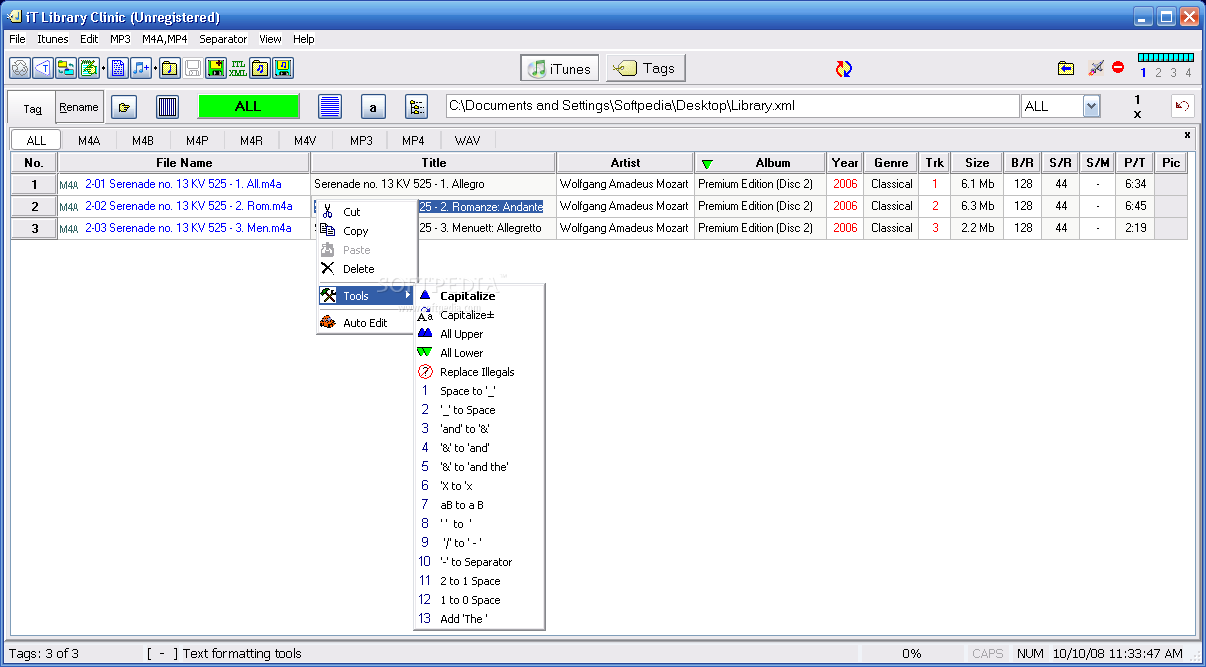Viewport: 1206px width, 667px height.
Task: Open Tools submenu in context menu
Action: [365, 296]
